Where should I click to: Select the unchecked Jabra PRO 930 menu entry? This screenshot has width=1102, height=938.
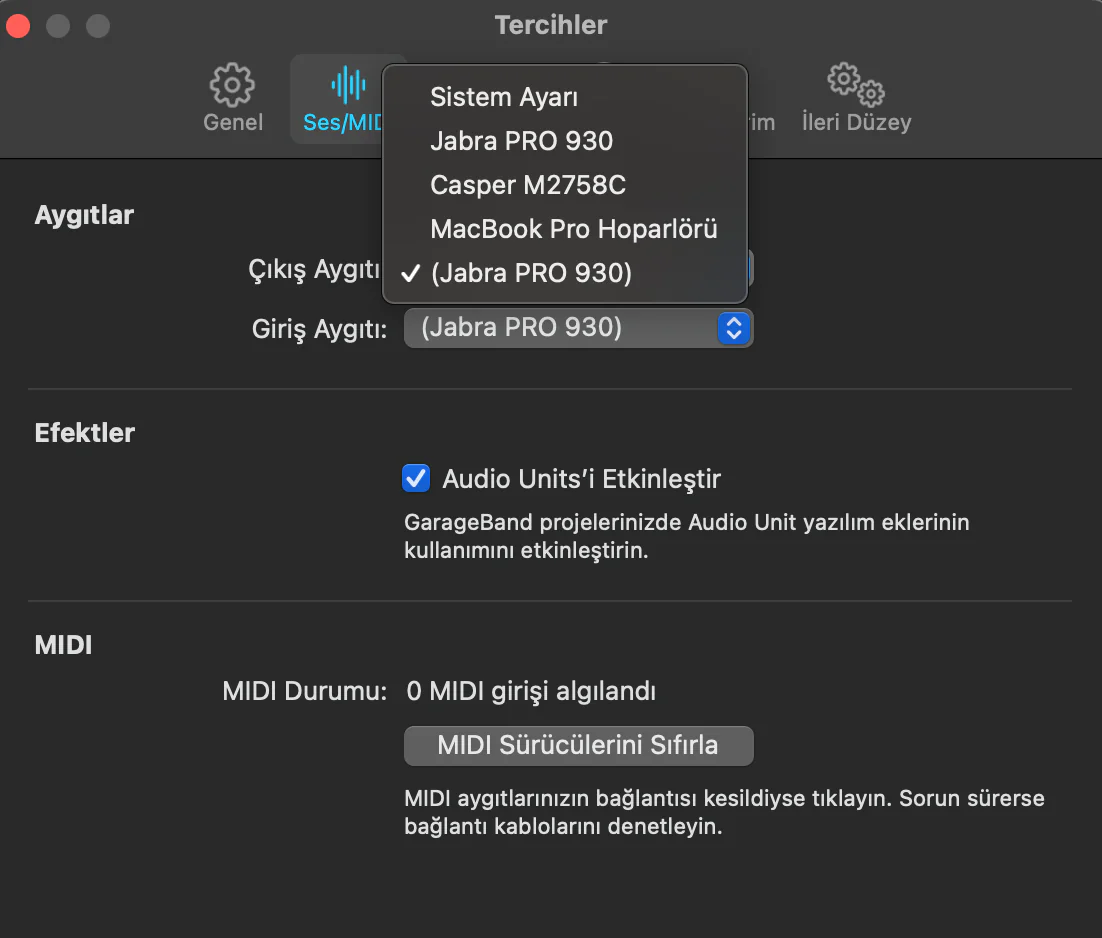[x=521, y=141]
